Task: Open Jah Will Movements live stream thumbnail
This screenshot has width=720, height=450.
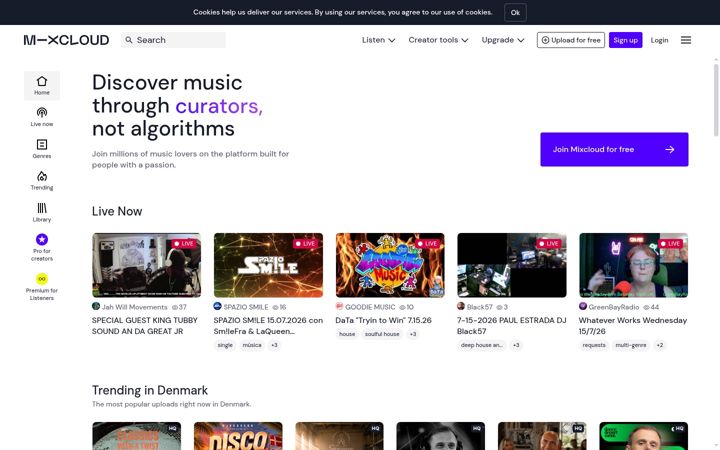Action: point(146,265)
